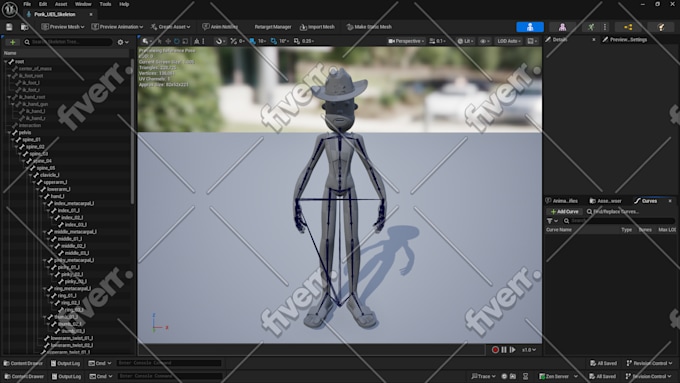Open the Curves filter funnel dropdown
The height and width of the screenshot is (383, 680).
point(552,221)
